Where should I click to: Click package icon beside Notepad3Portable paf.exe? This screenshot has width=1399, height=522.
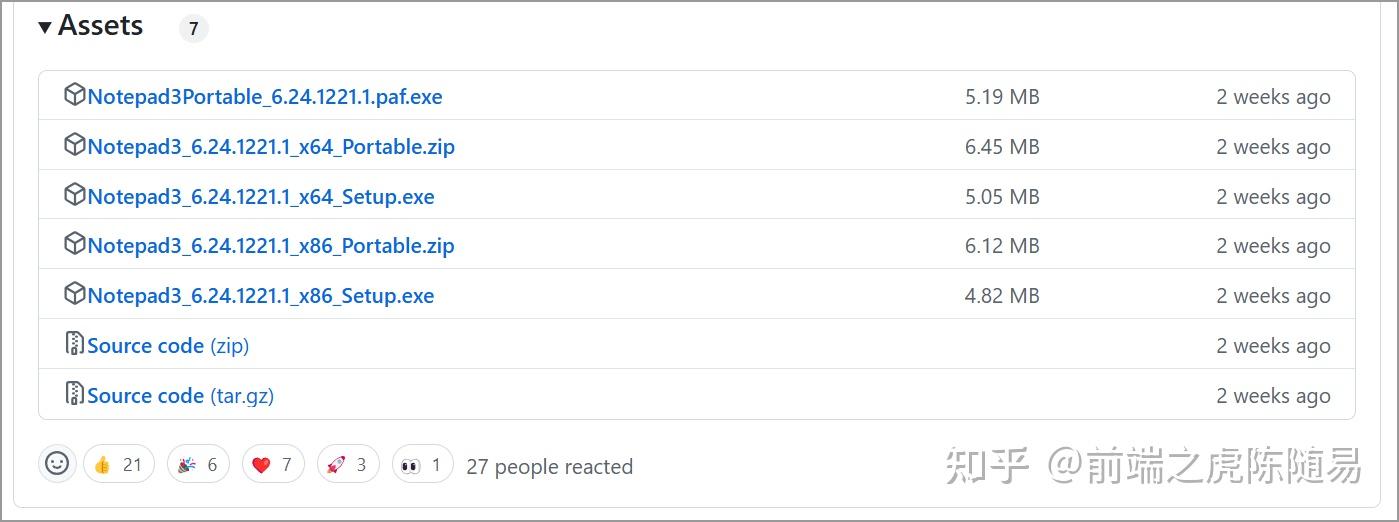74,95
